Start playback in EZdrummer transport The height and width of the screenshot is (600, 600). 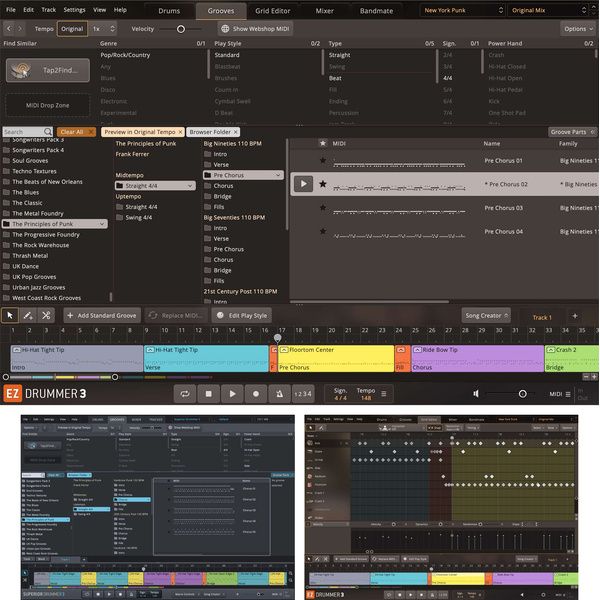(x=232, y=394)
